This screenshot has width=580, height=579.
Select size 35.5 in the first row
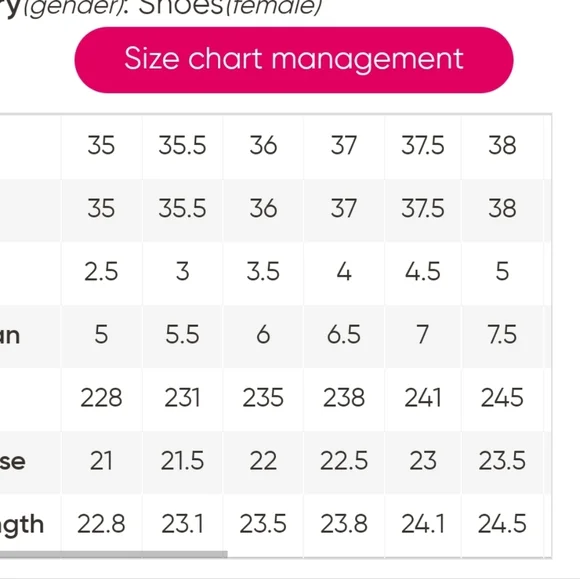pos(182,145)
